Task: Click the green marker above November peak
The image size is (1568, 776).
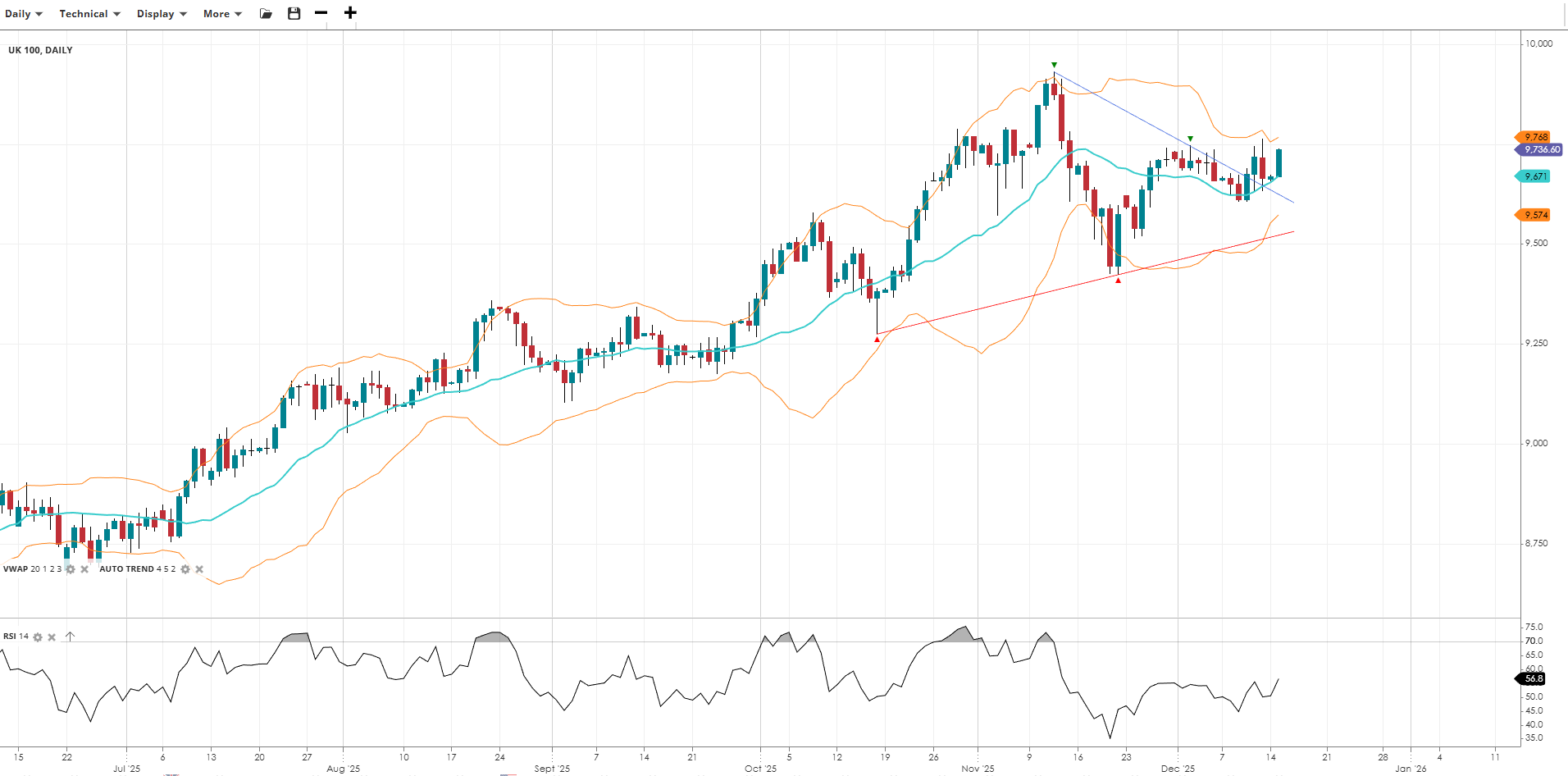Action: [x=1054, y=65]
